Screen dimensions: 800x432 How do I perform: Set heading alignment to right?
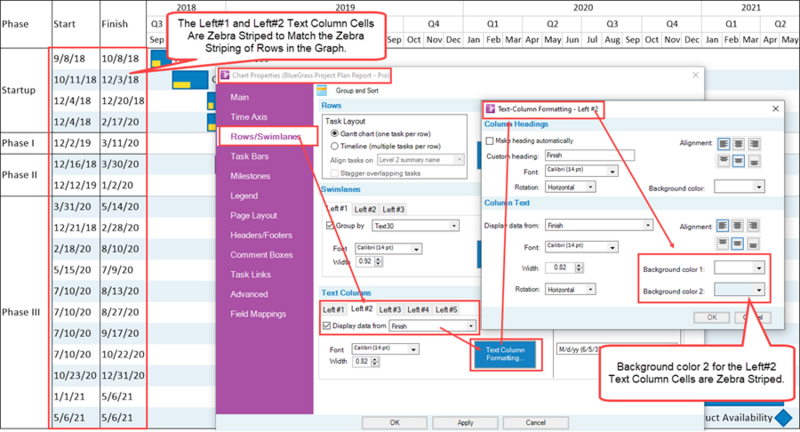click(x=754, y=144)
